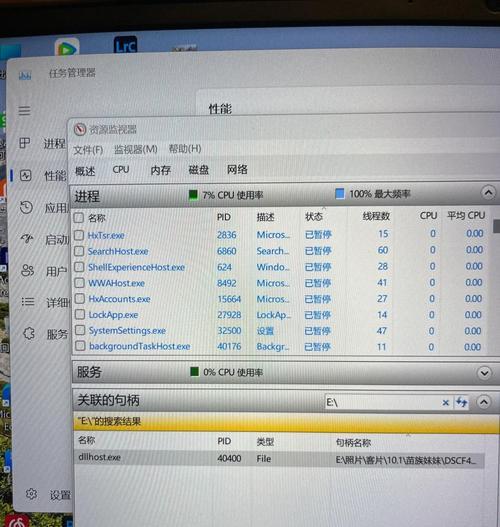Tick the checkbox for LockApp.exe
The image size is (500, 527).
pos(80,314)
